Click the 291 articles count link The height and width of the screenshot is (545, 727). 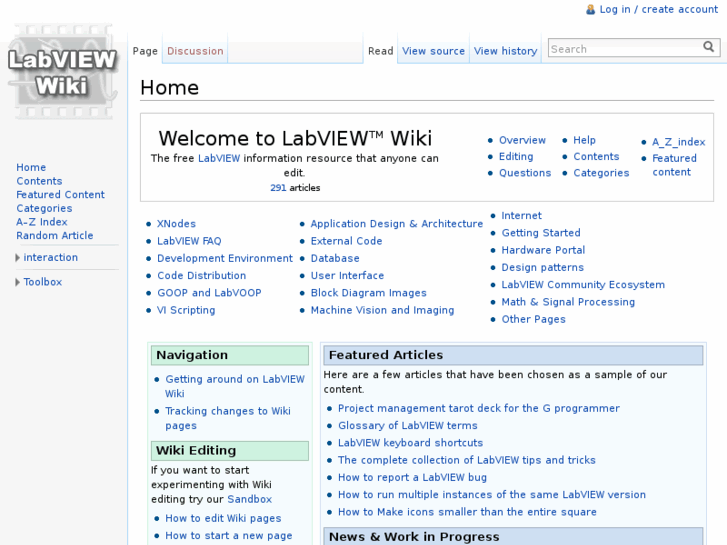[278, 188]
